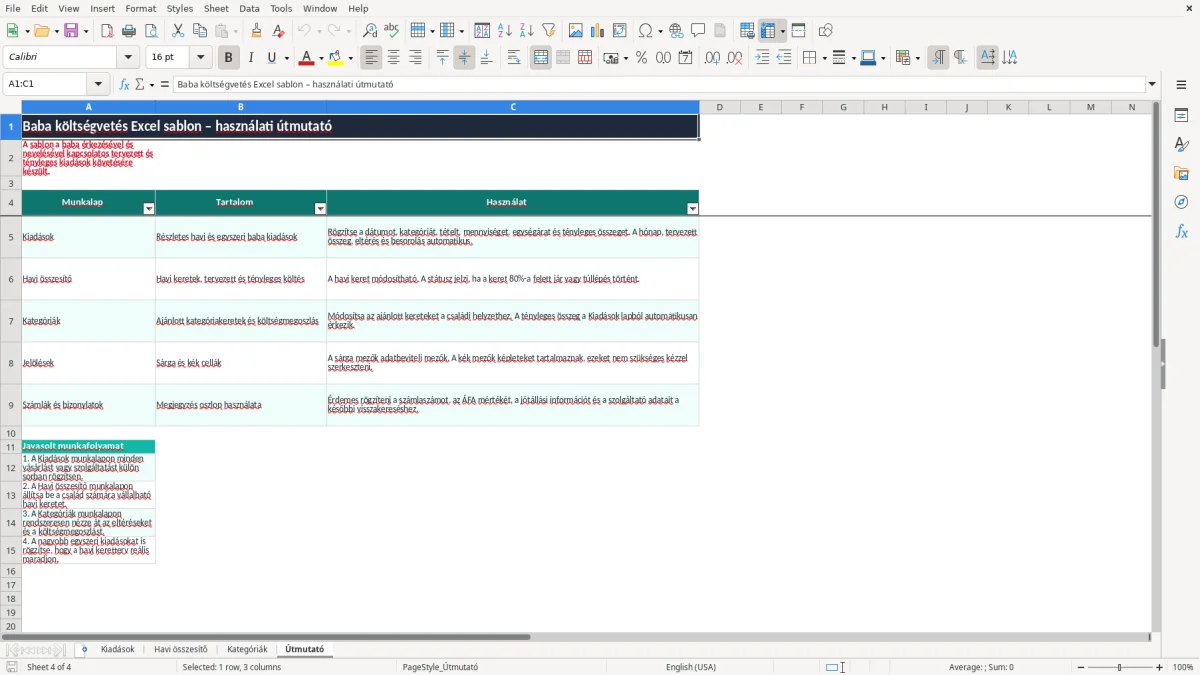Open the Data menu
Image resolution: width=1200 pixels, height=675 pixels.
click(249, 8)
